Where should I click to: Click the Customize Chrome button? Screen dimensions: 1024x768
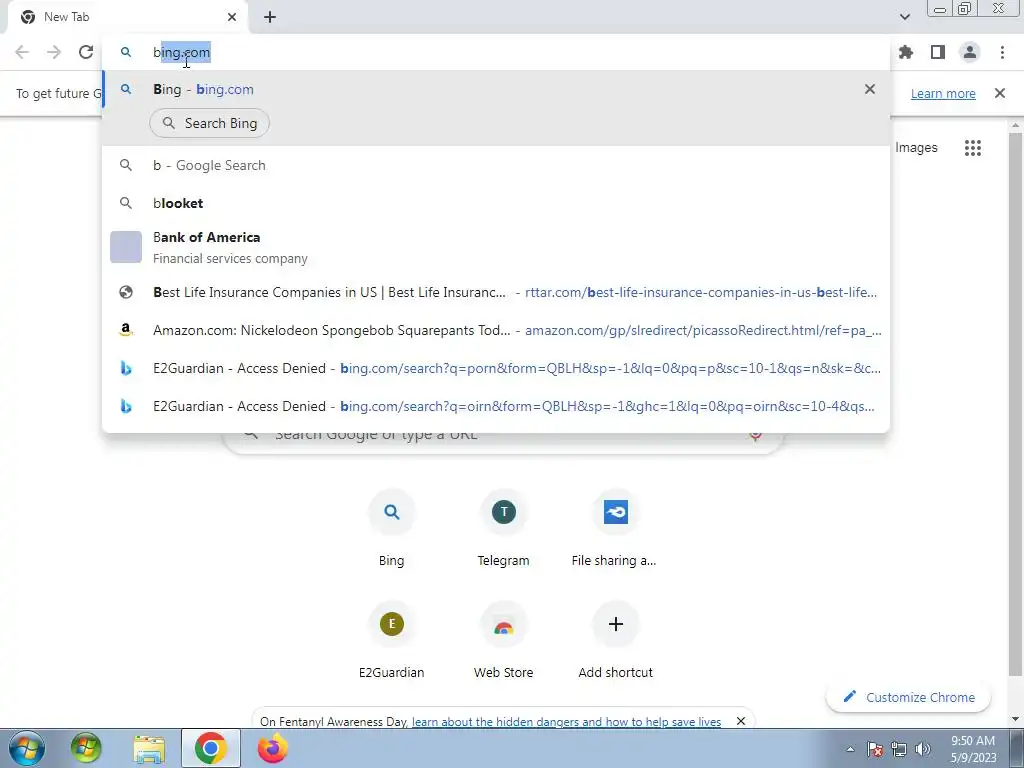[x=908, y=697]
